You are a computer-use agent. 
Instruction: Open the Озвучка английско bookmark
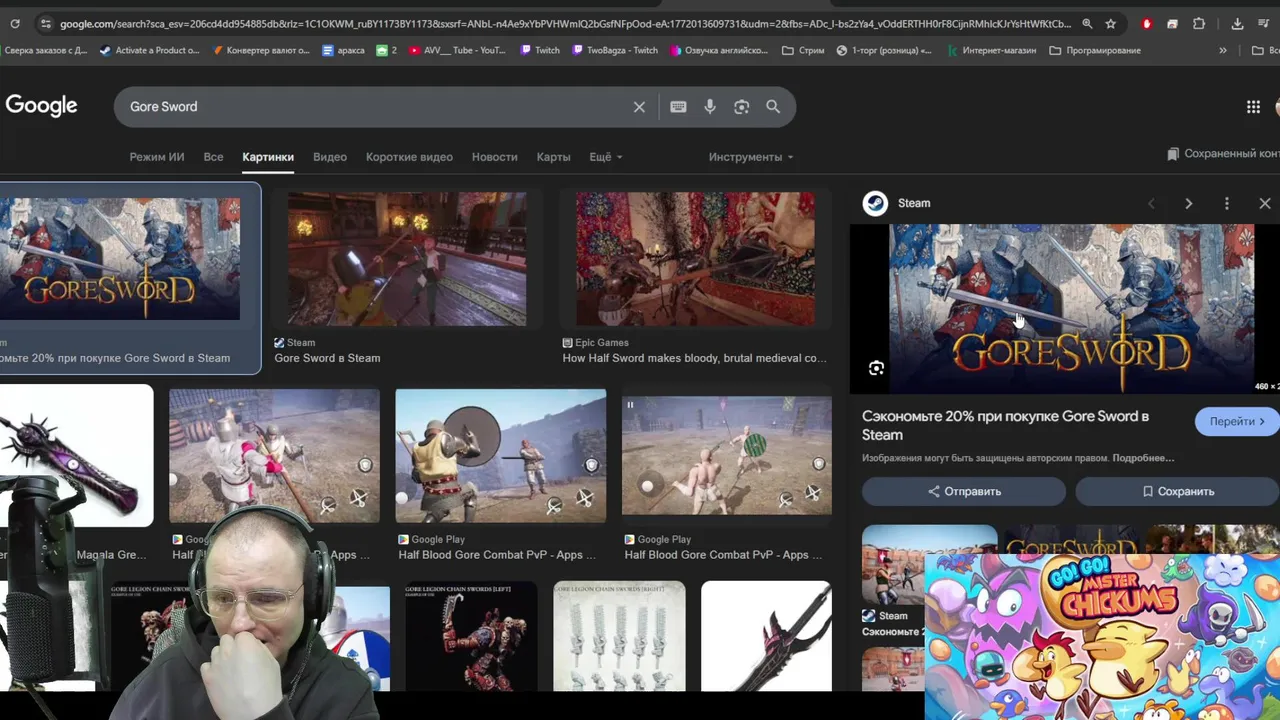719,50
